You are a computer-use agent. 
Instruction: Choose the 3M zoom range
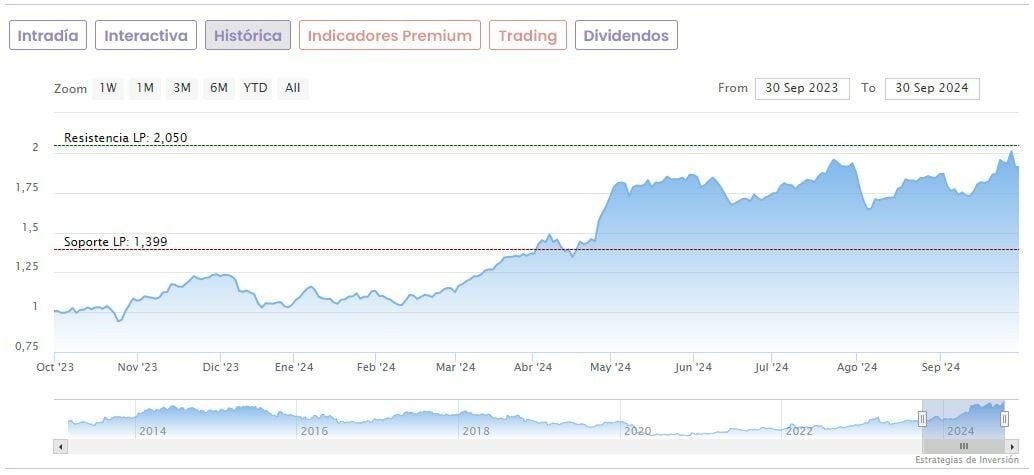pyautogui.click(x=182, y=88)
